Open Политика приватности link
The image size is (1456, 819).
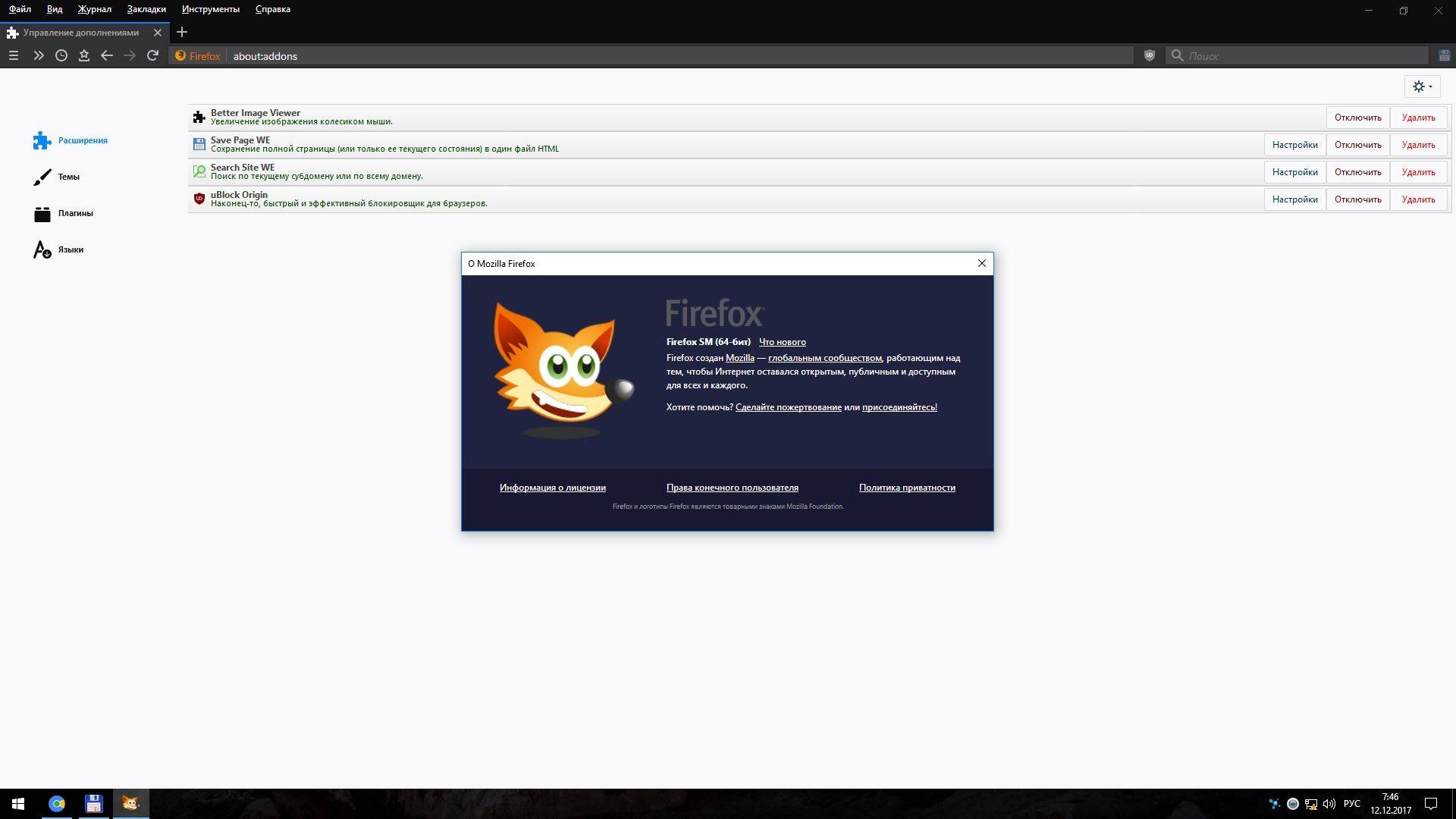tap(907, 488)
